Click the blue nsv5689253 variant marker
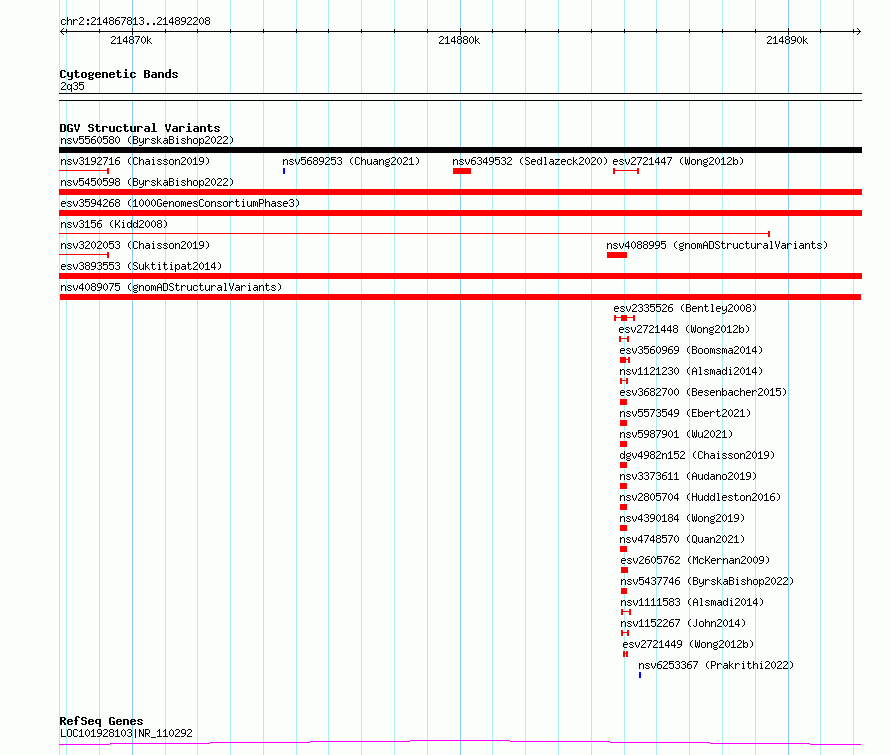Screen dimensions: 890x755 284,171
